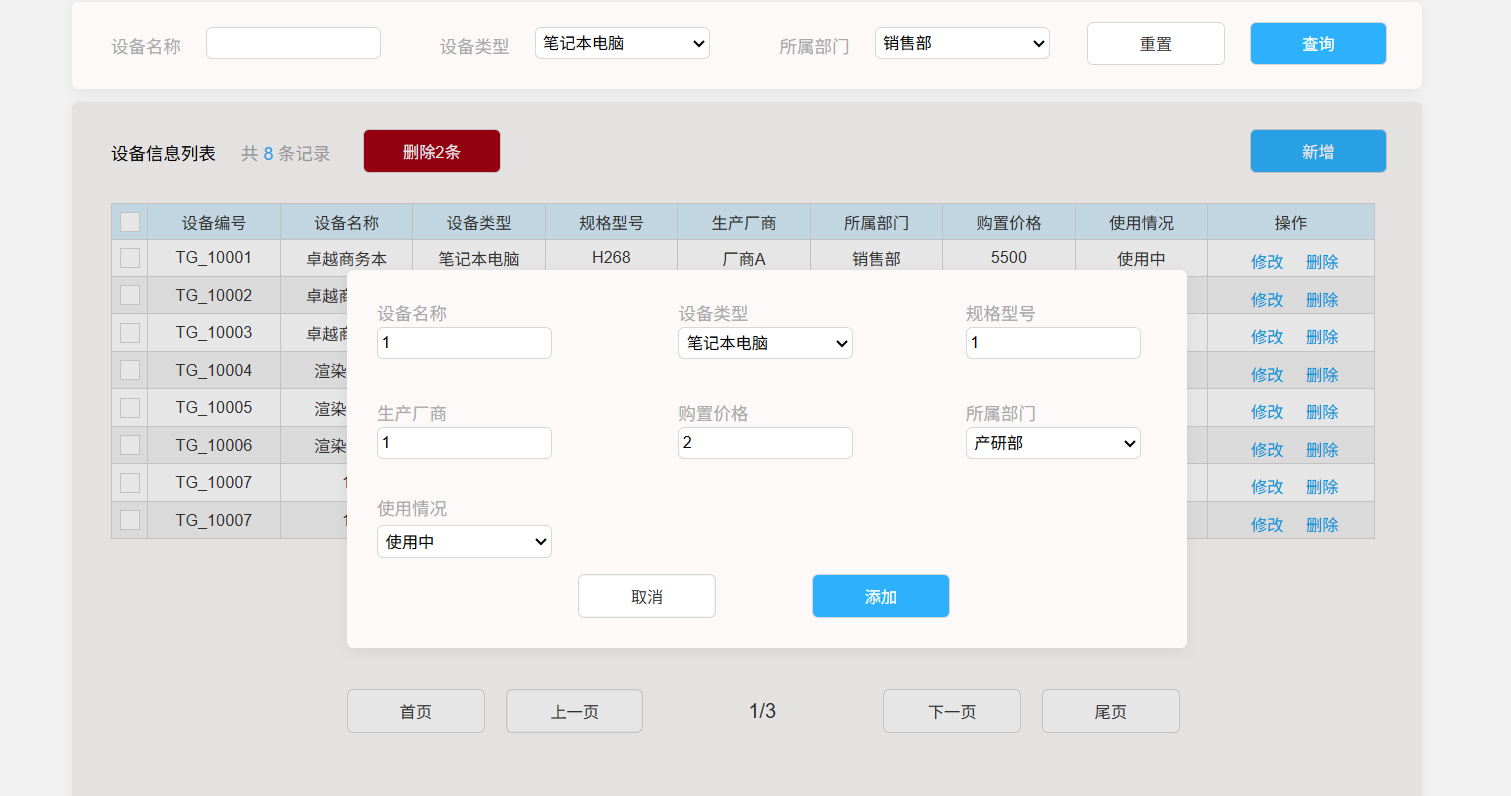Mark the checkbox for TG_10006
The height and width of the screenshot is (796, 1511).
tap(130, 445)
